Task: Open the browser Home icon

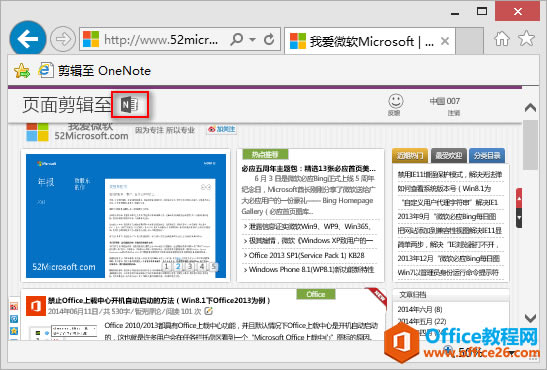Action: (x=502, y=38)
